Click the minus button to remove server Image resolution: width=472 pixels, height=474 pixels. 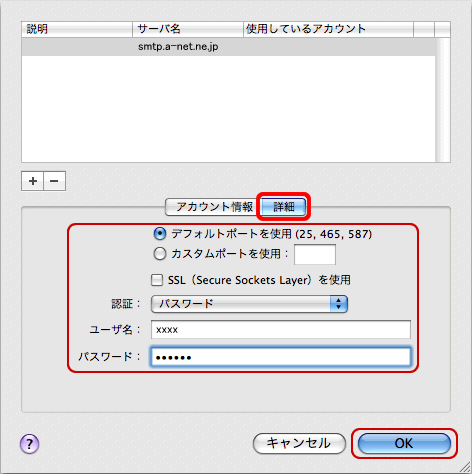(54, 181)
